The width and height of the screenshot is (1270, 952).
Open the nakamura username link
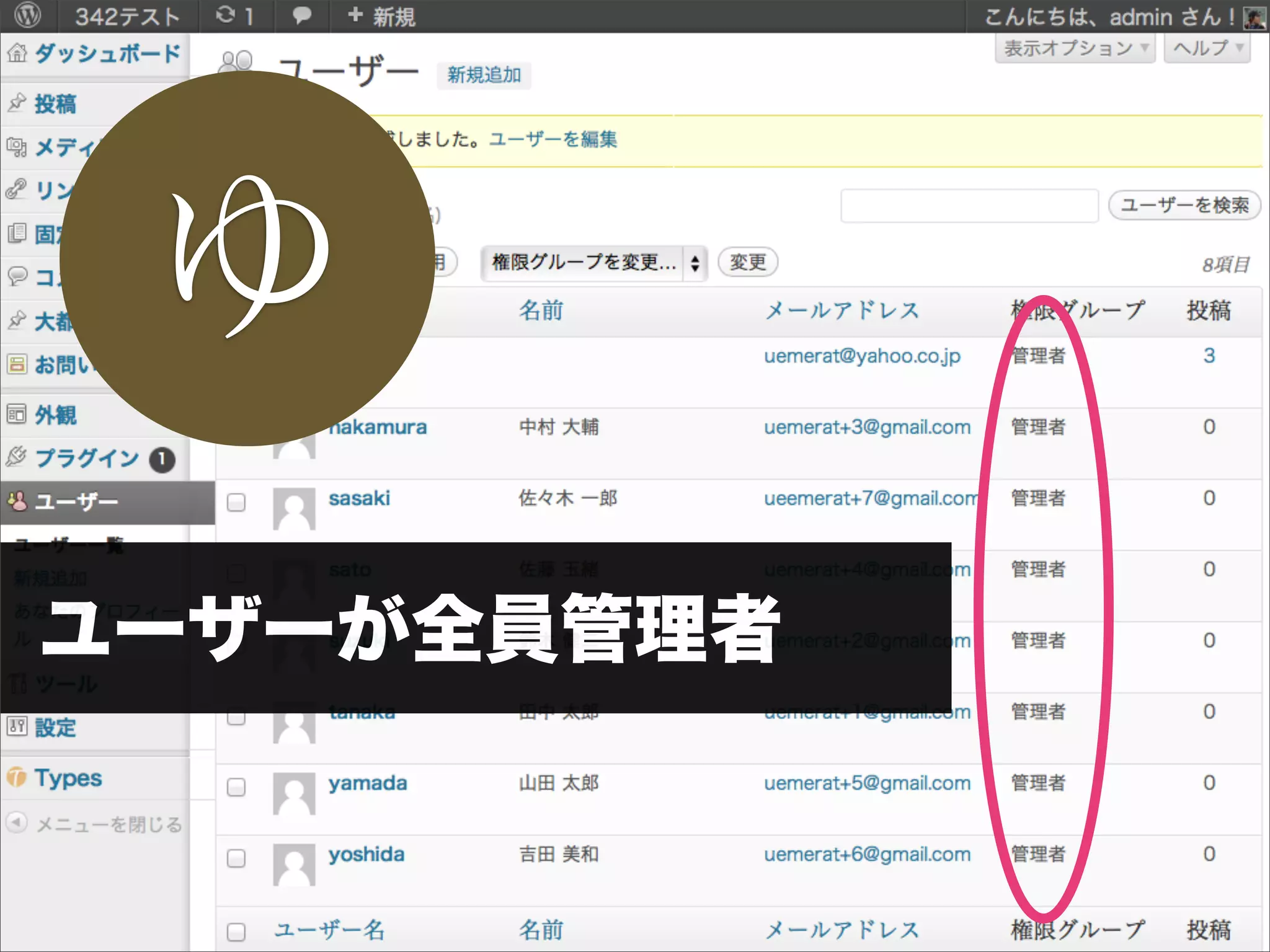378,427
